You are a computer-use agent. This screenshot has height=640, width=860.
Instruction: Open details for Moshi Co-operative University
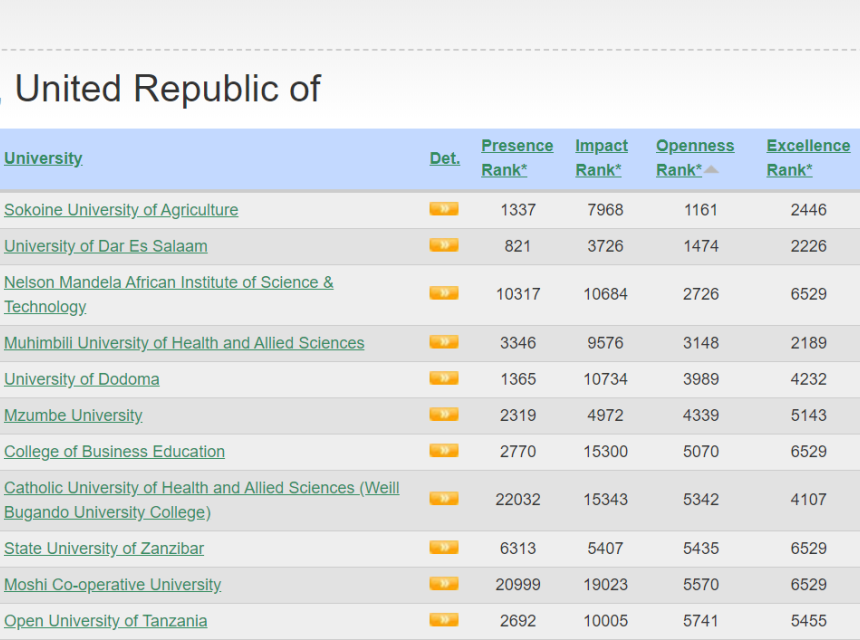click(443, 584)
